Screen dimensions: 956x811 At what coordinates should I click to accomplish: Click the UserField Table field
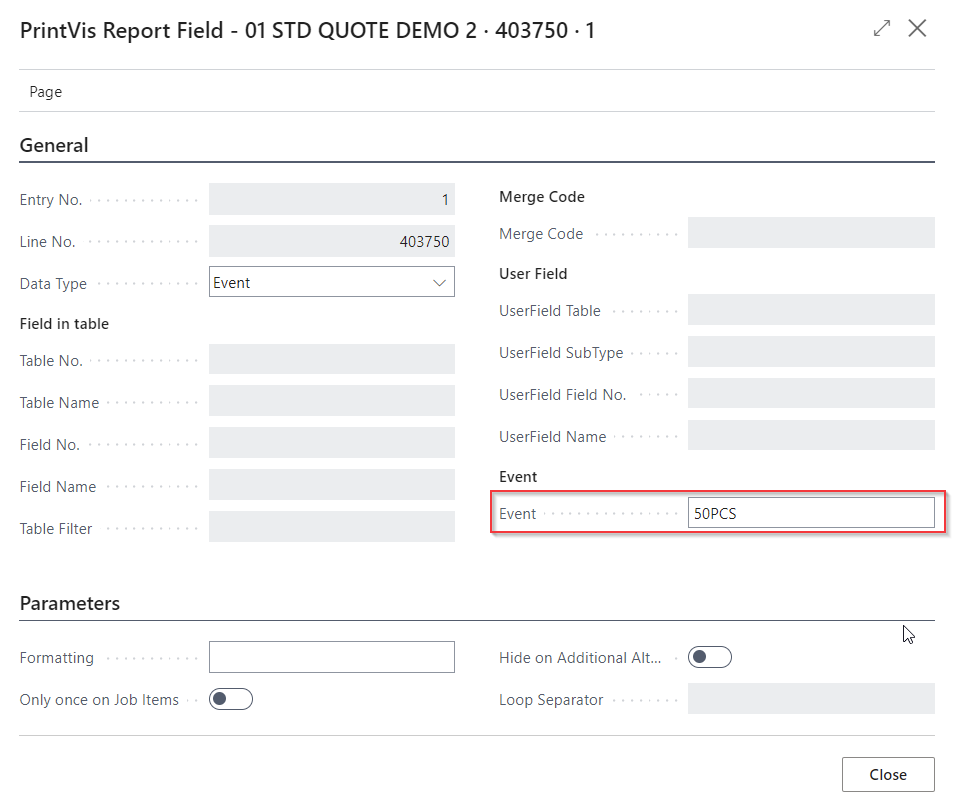tap(810, 310)
